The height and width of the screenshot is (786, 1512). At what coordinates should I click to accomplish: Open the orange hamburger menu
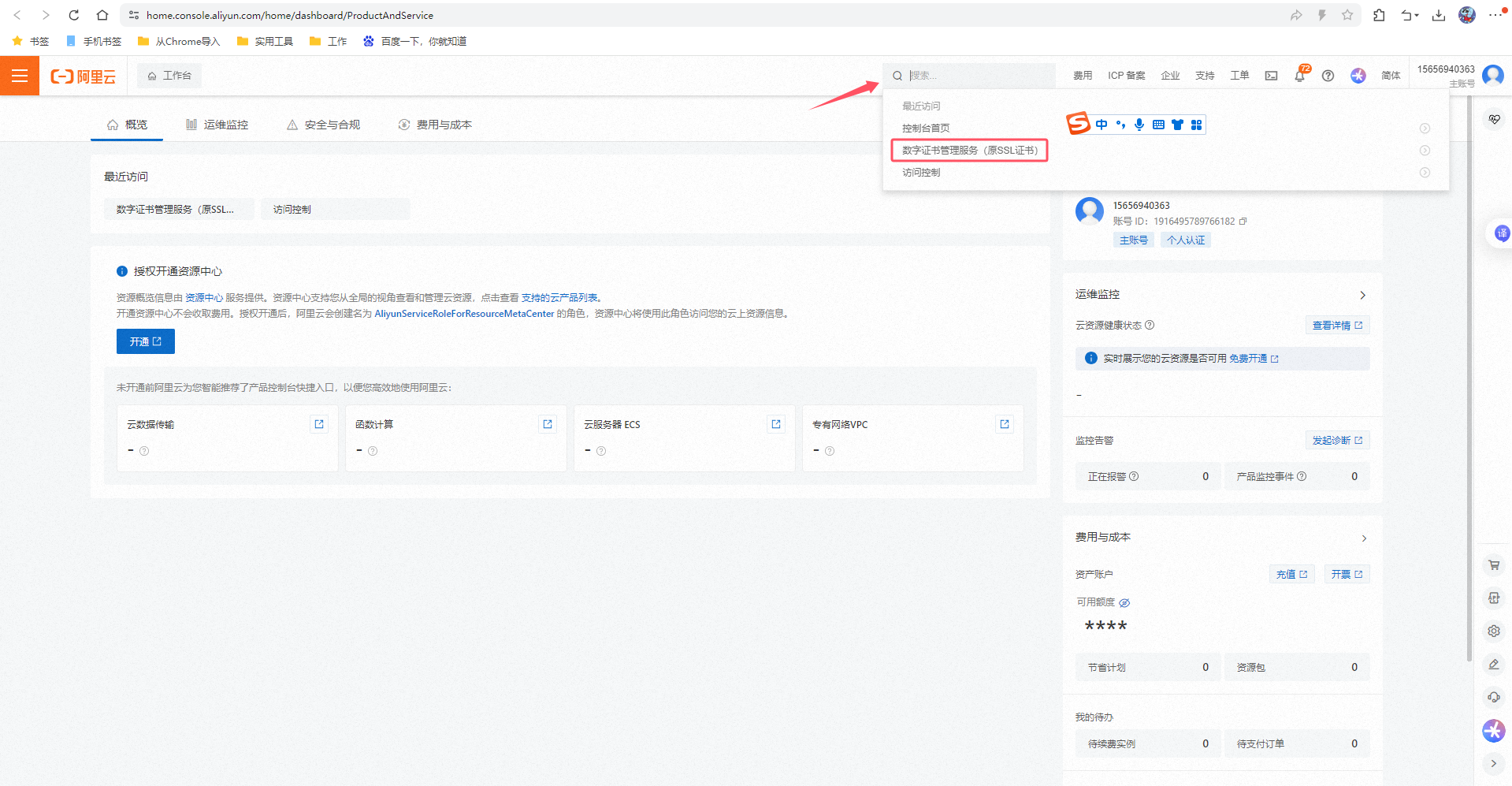click(x=20, y=76)
